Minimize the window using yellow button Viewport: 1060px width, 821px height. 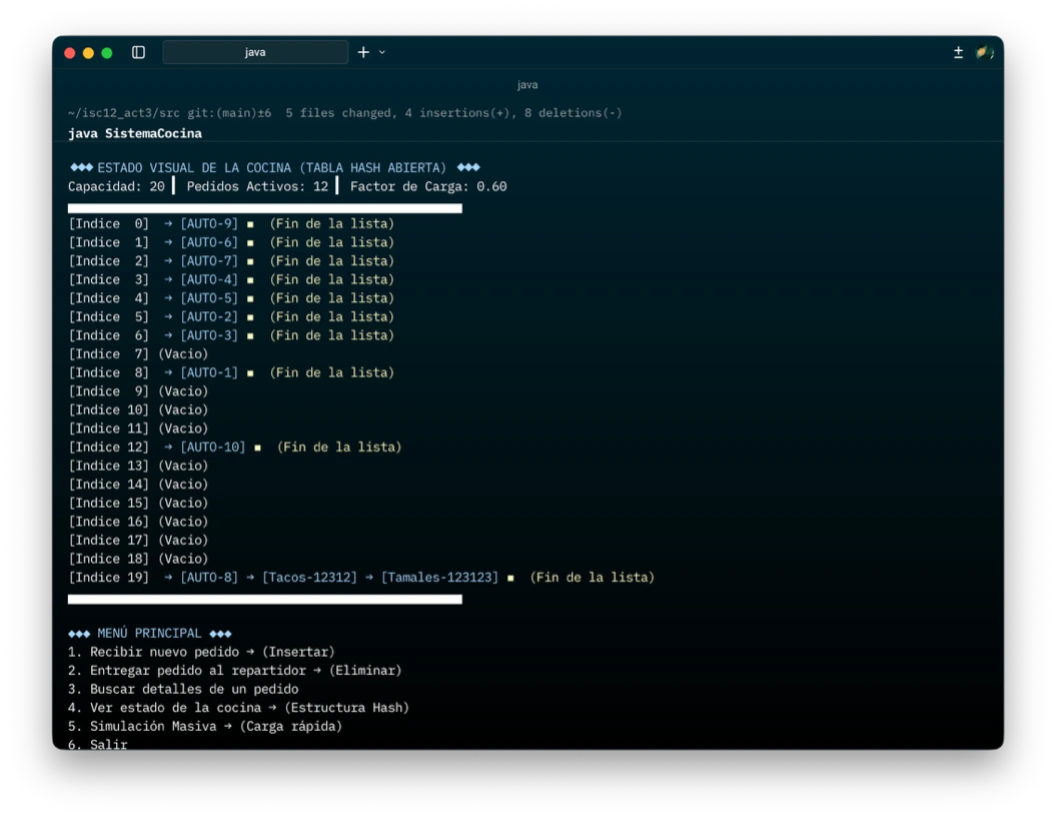(88, 53)
